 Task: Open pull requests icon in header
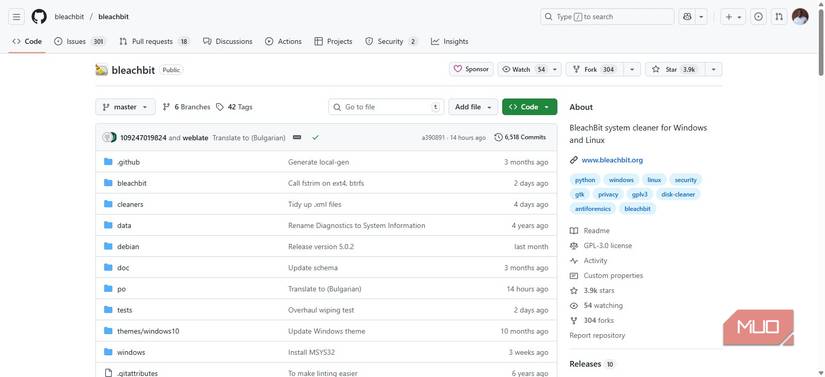point(779,17)
